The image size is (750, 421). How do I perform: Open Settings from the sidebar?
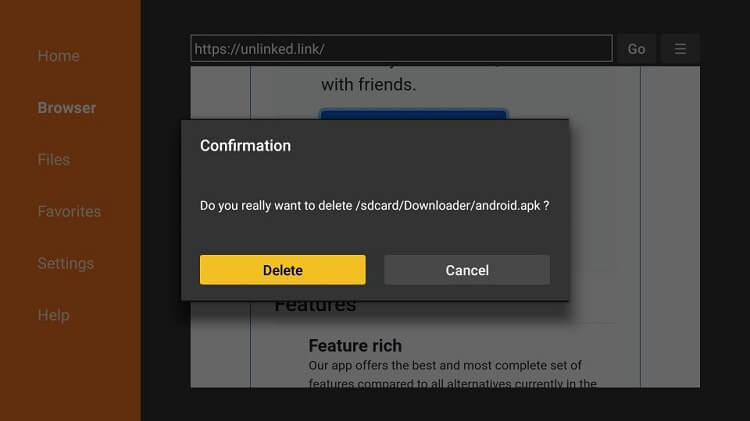click(x=66, y=264)
